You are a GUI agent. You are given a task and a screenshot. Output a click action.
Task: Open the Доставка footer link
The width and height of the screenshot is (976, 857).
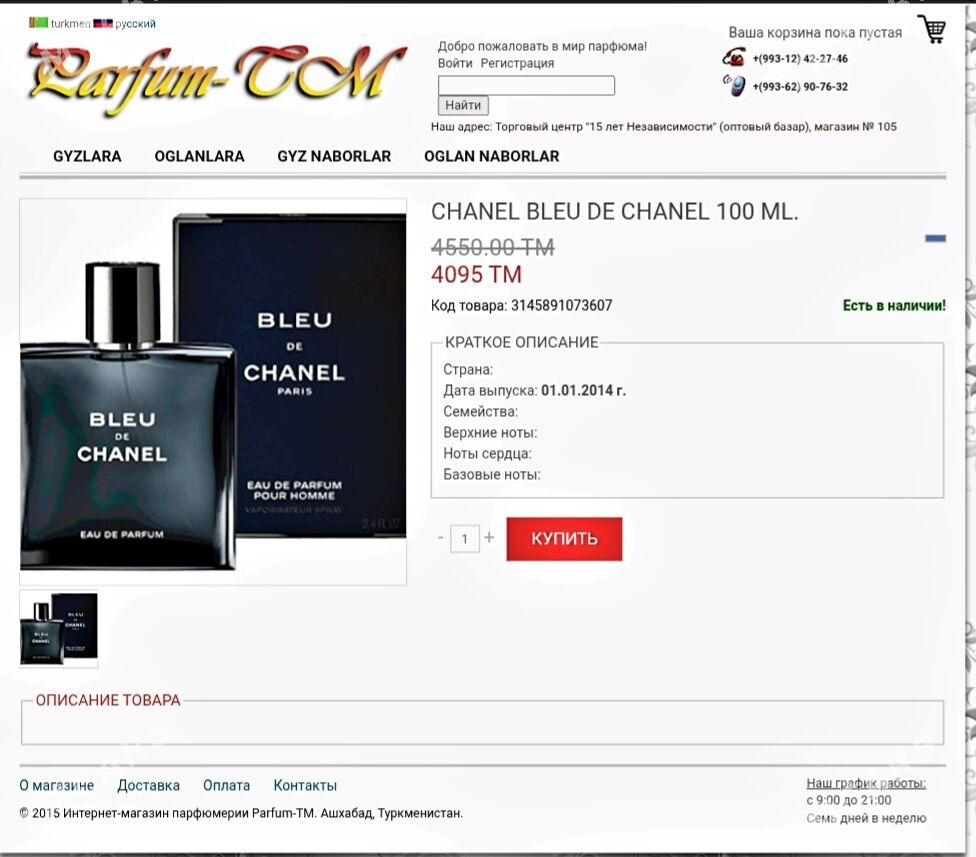[x=148, y=785]
